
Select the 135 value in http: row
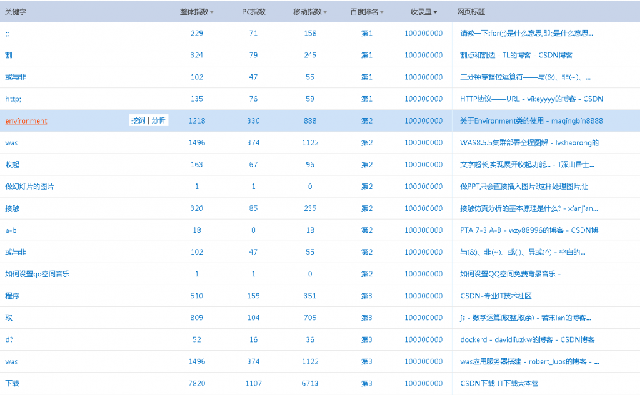click(x=197, y=99)
